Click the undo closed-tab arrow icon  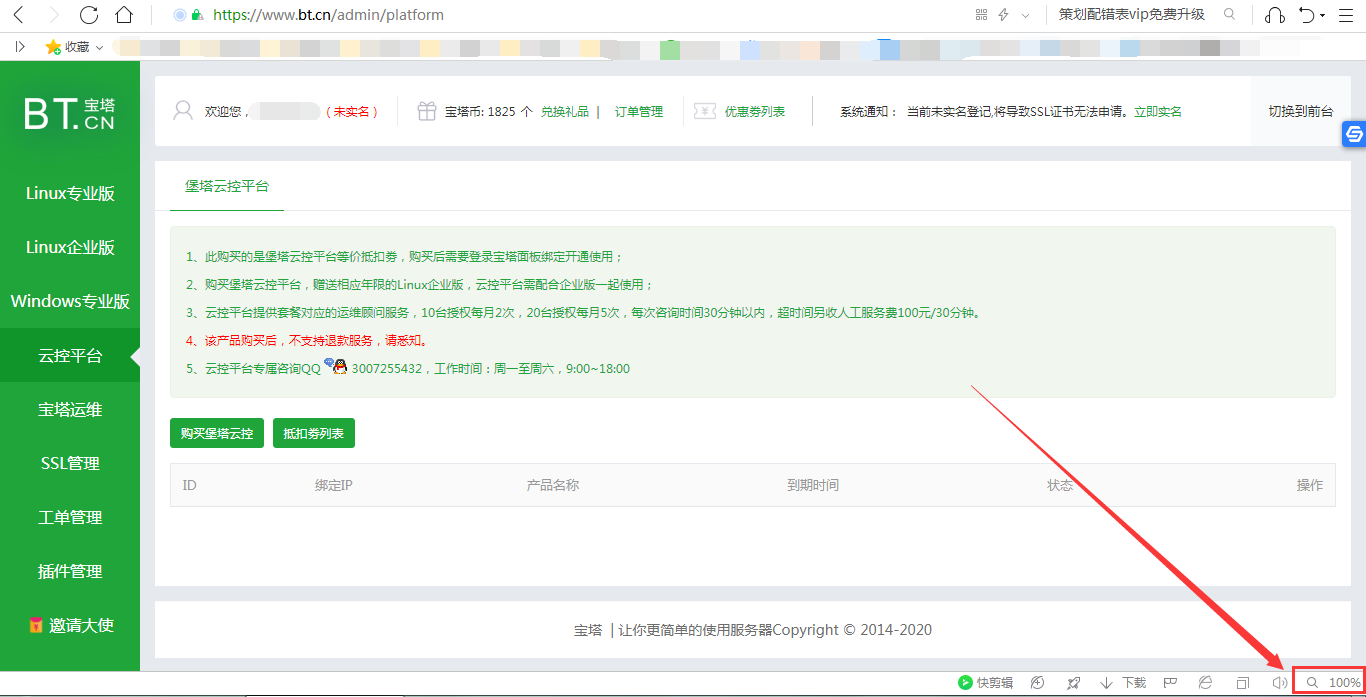[1307, 15]
